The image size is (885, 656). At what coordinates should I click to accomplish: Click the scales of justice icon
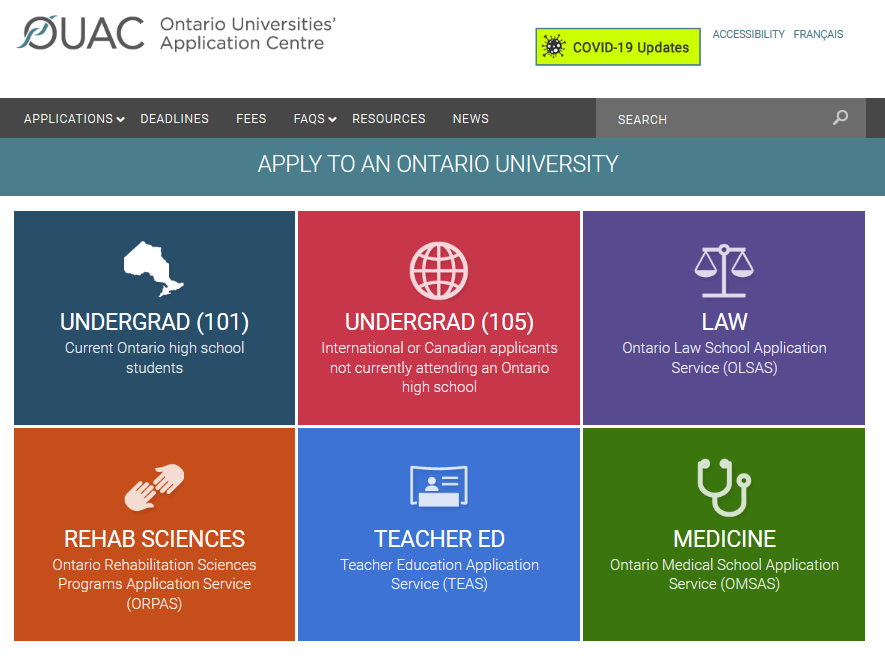click(x=724, y=271)
